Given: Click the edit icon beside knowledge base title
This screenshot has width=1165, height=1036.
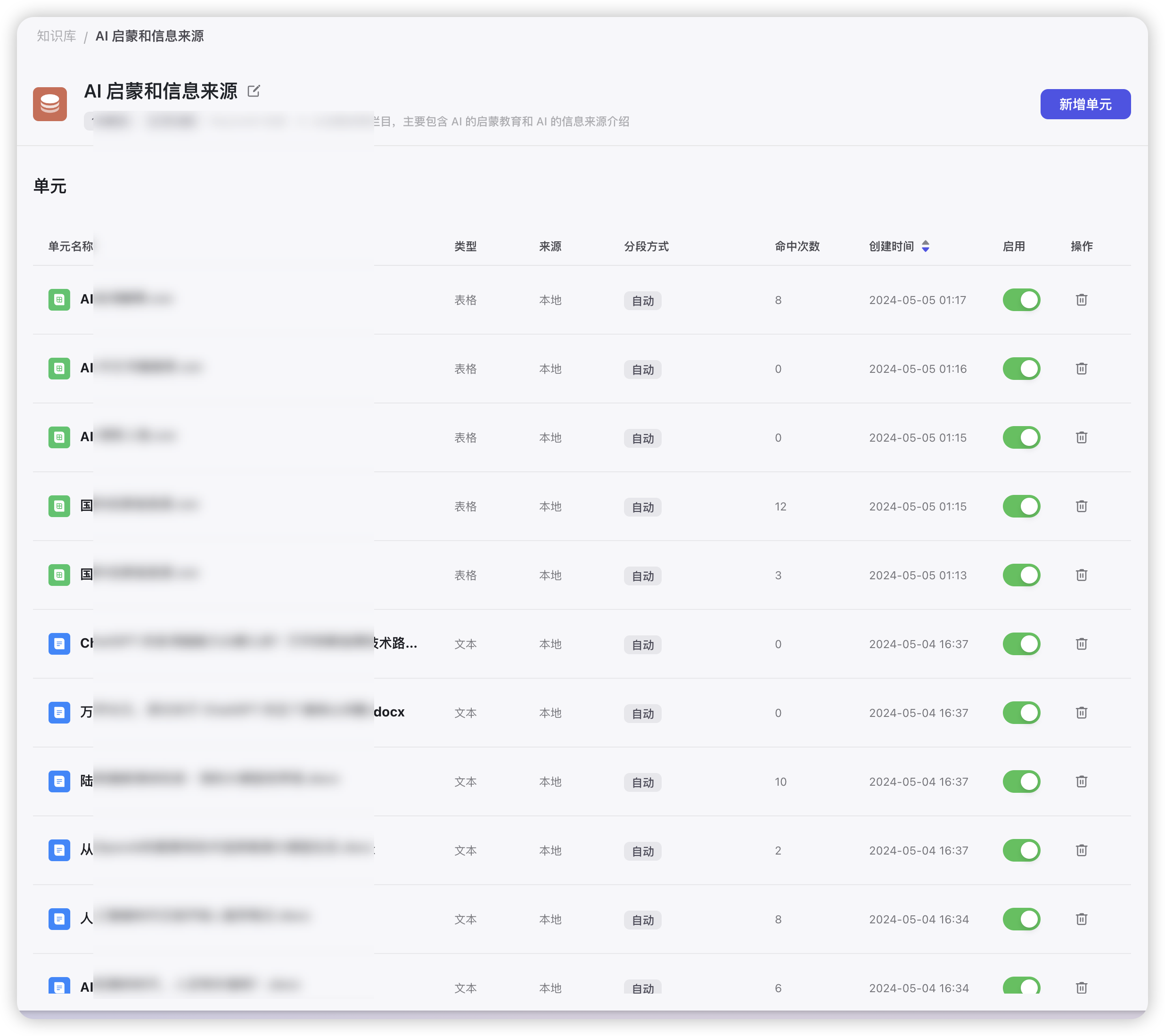Looking at the screenshot, I should 254,91.
